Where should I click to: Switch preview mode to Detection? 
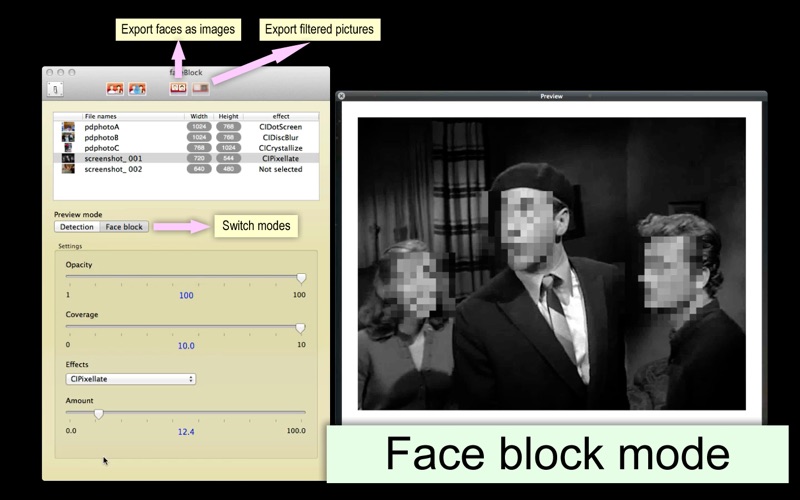coord(77,227)
